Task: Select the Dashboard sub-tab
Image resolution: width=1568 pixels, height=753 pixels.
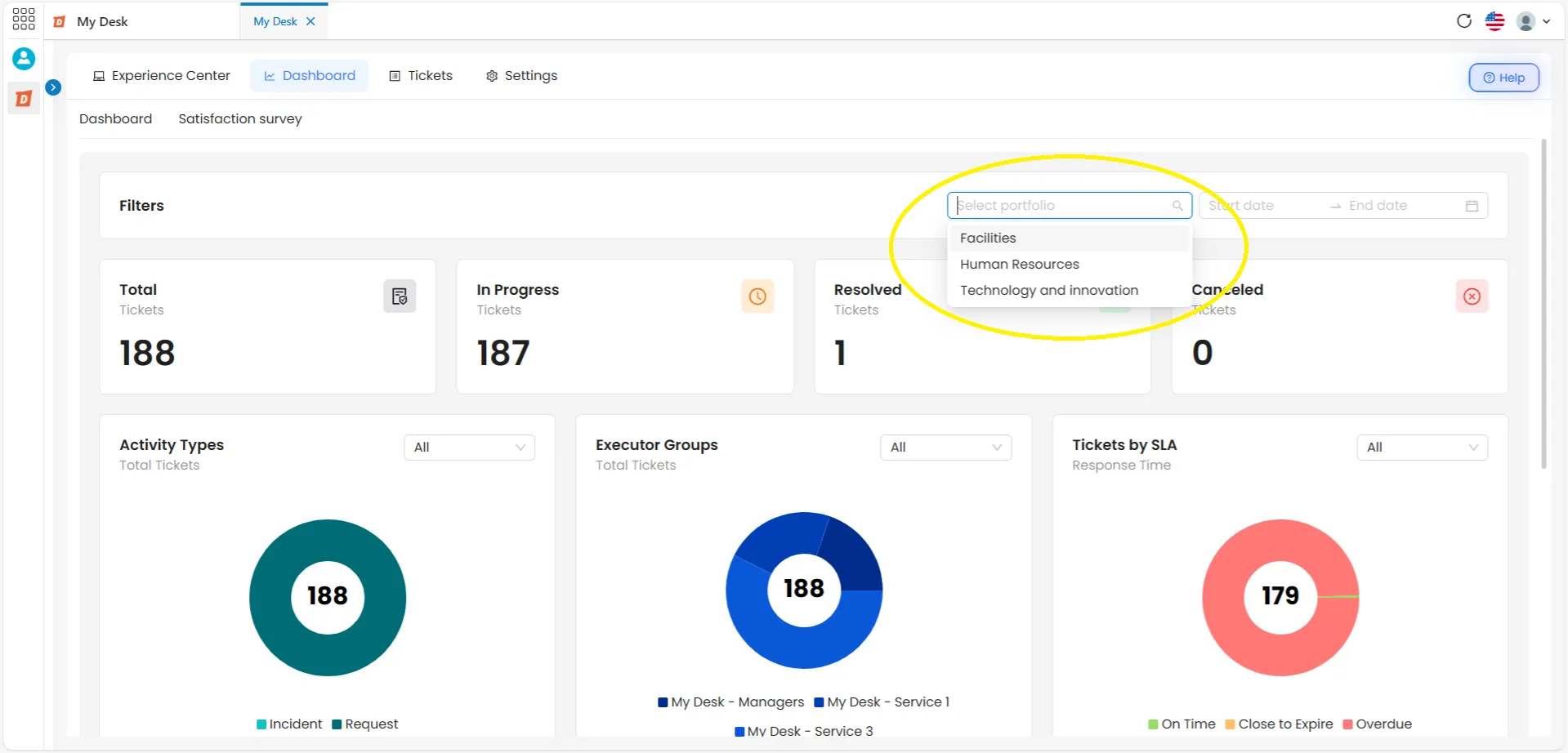Action: 115,118
